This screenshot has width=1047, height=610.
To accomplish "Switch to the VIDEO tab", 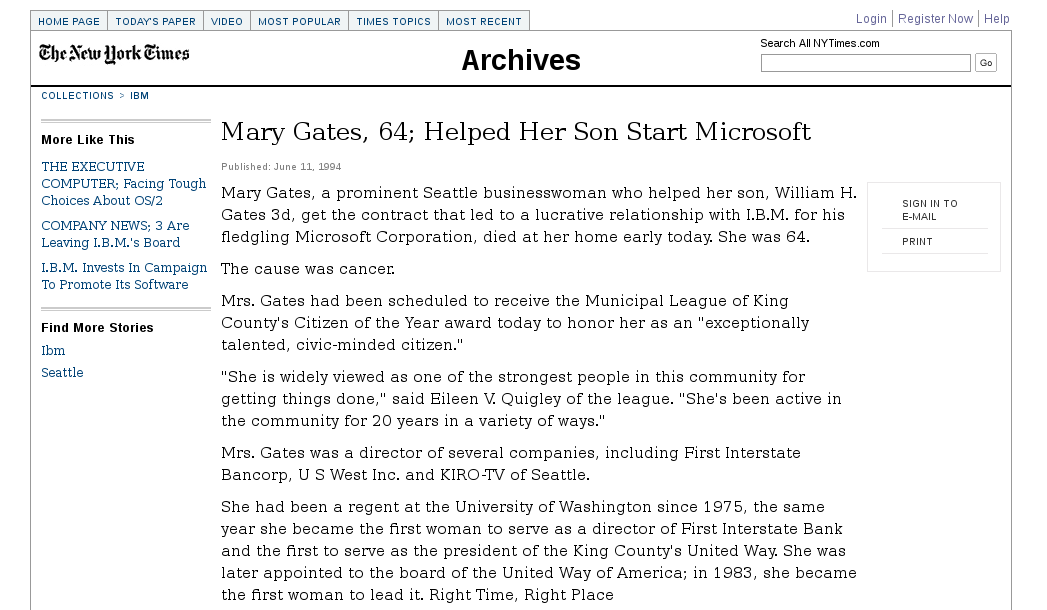I will pos(227,21).
